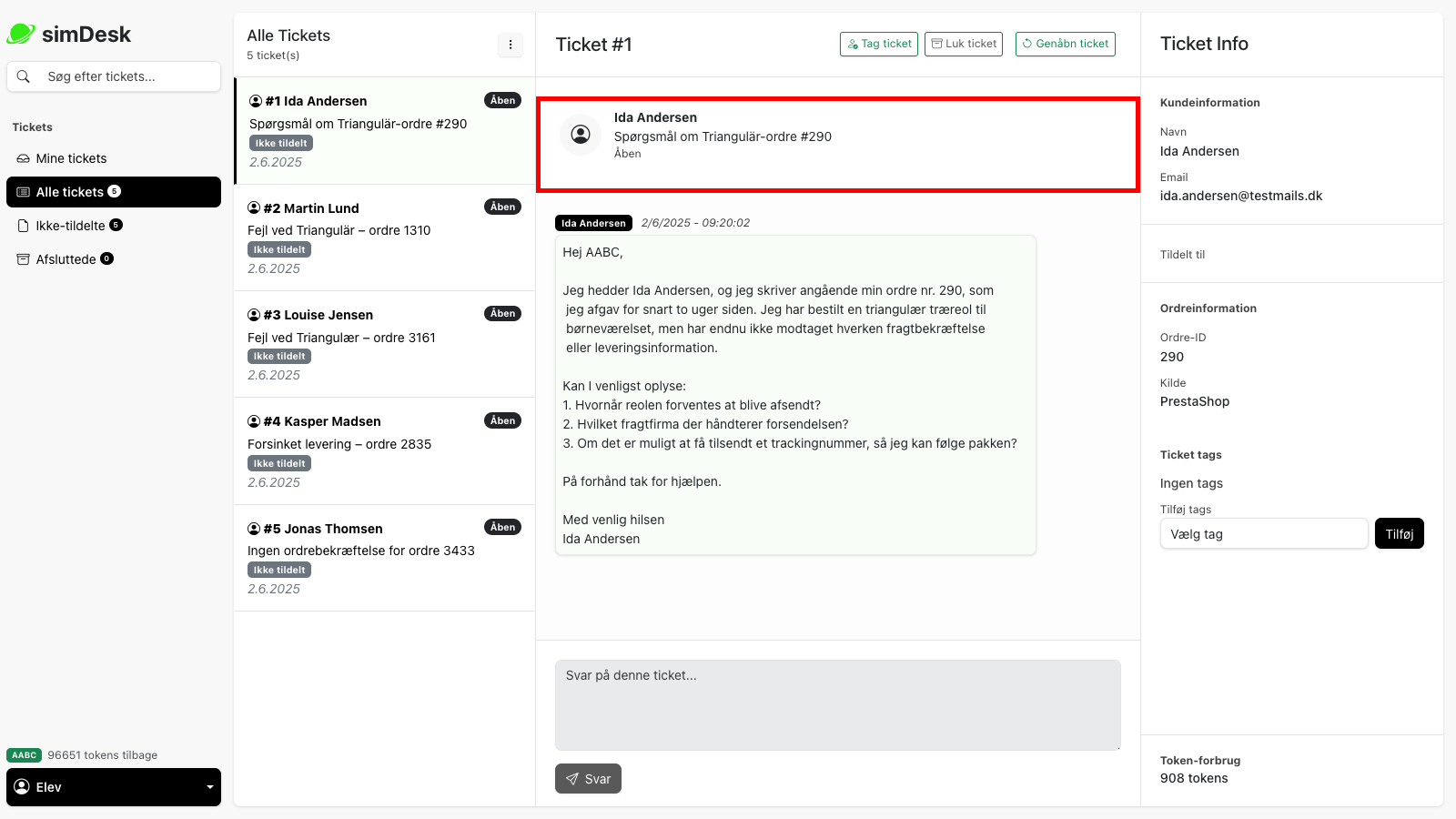Image resolution: width=1456 pixels, height=819 pixels.
Task: Select Alle tickets in the sidebar
Action: [x=73, y=192]
